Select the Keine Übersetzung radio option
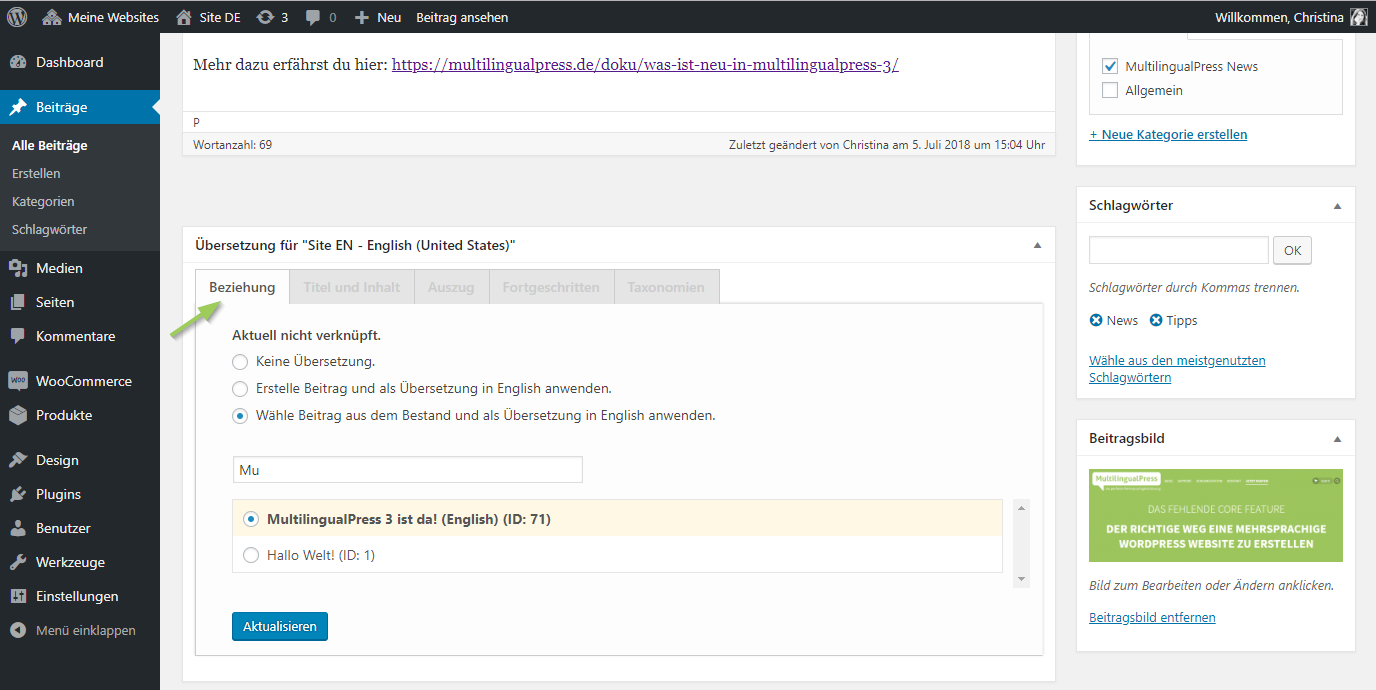 pos(240,361)
